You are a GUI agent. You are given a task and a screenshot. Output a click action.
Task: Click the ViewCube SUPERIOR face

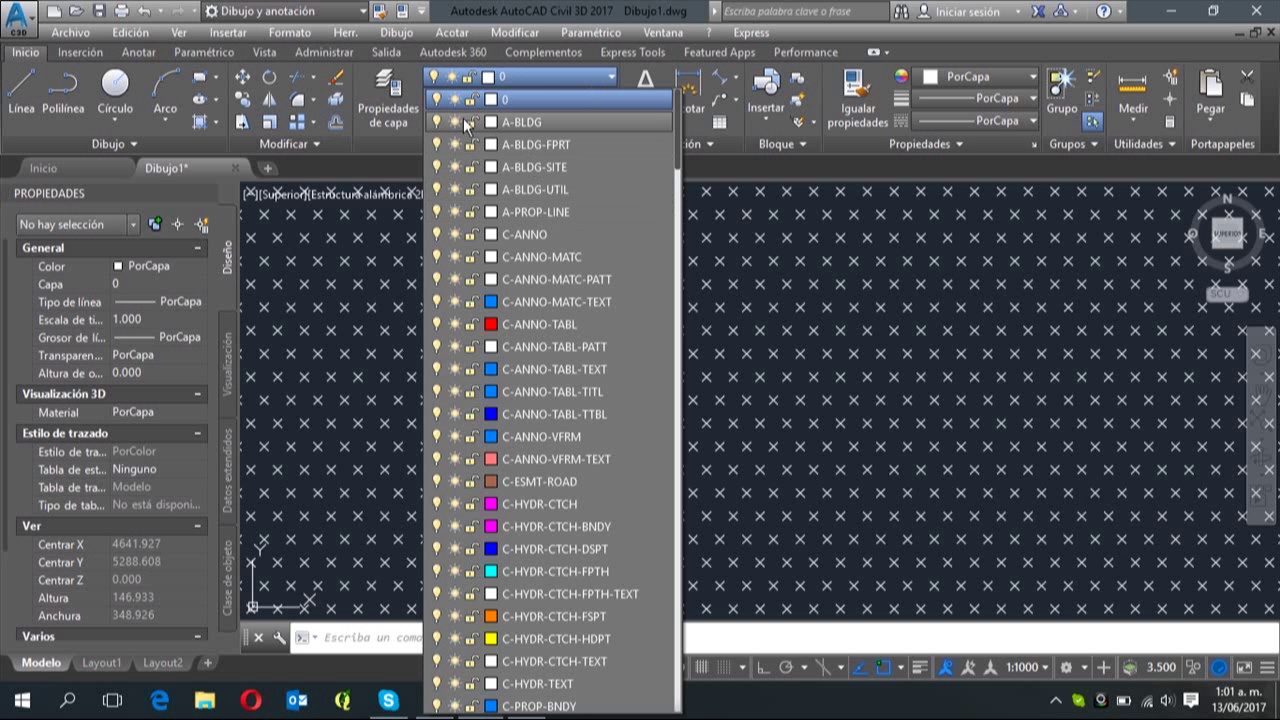tap(1227, 234)
